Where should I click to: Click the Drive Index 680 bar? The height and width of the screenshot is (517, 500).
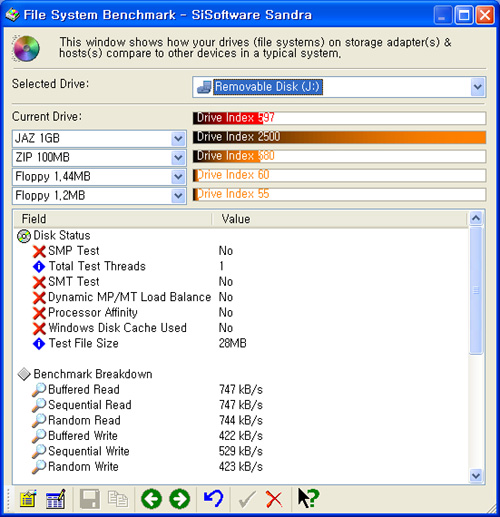click(x=339, y=156)
